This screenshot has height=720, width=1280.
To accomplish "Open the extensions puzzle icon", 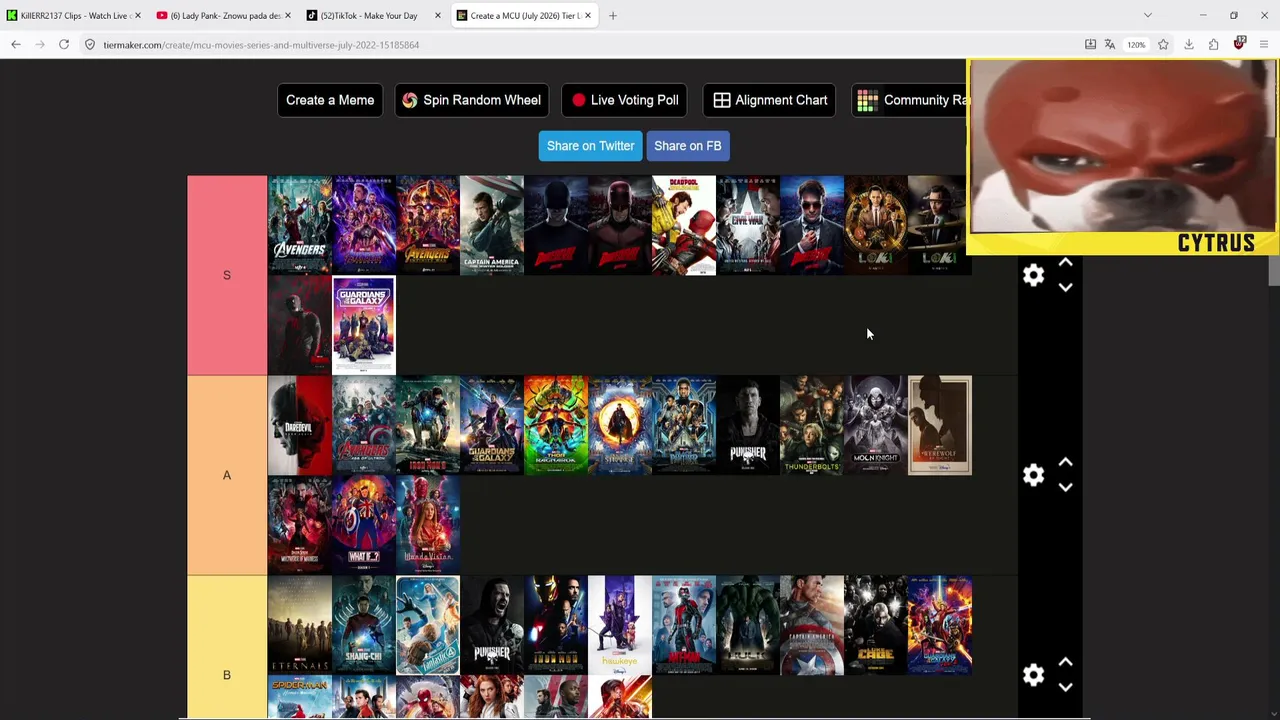I will (x=1213, y=44).
